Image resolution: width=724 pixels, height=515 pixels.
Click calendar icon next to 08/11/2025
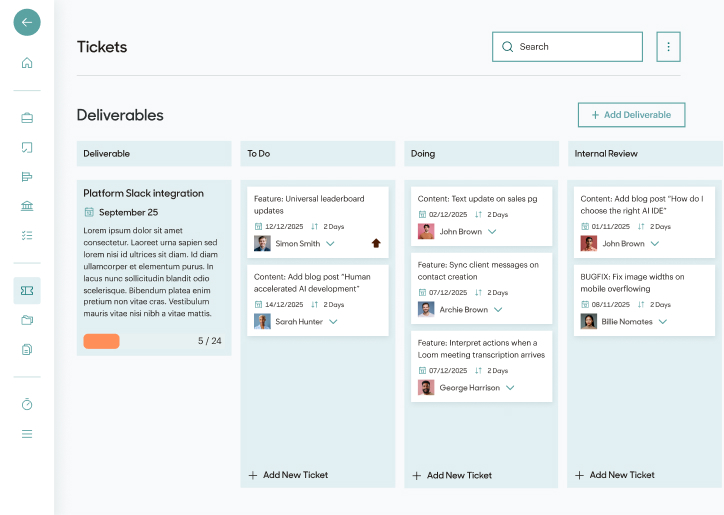(x=585, y=304)
